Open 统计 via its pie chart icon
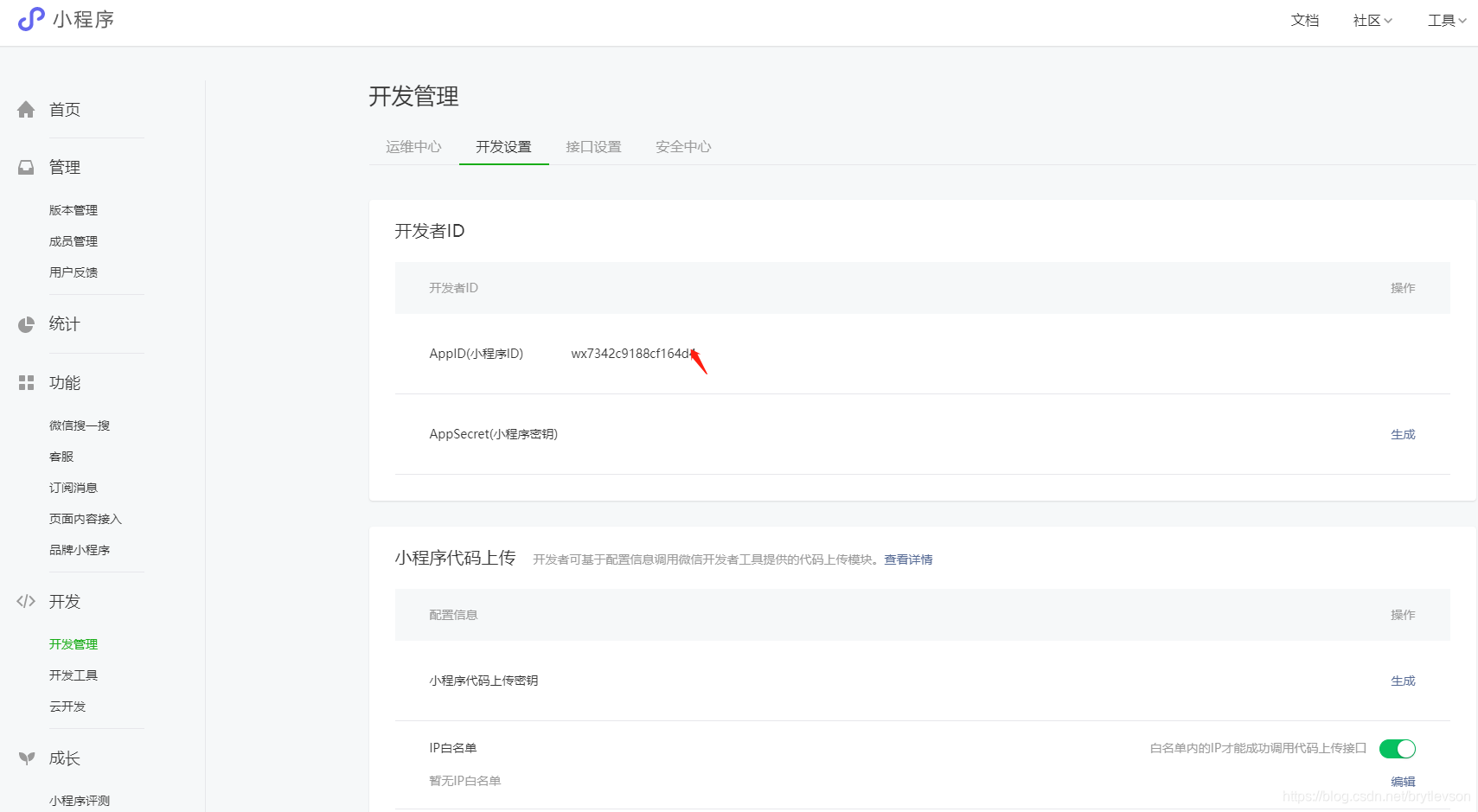The width and height of the screenshot is (1478, 812). [x=26, y=324]
